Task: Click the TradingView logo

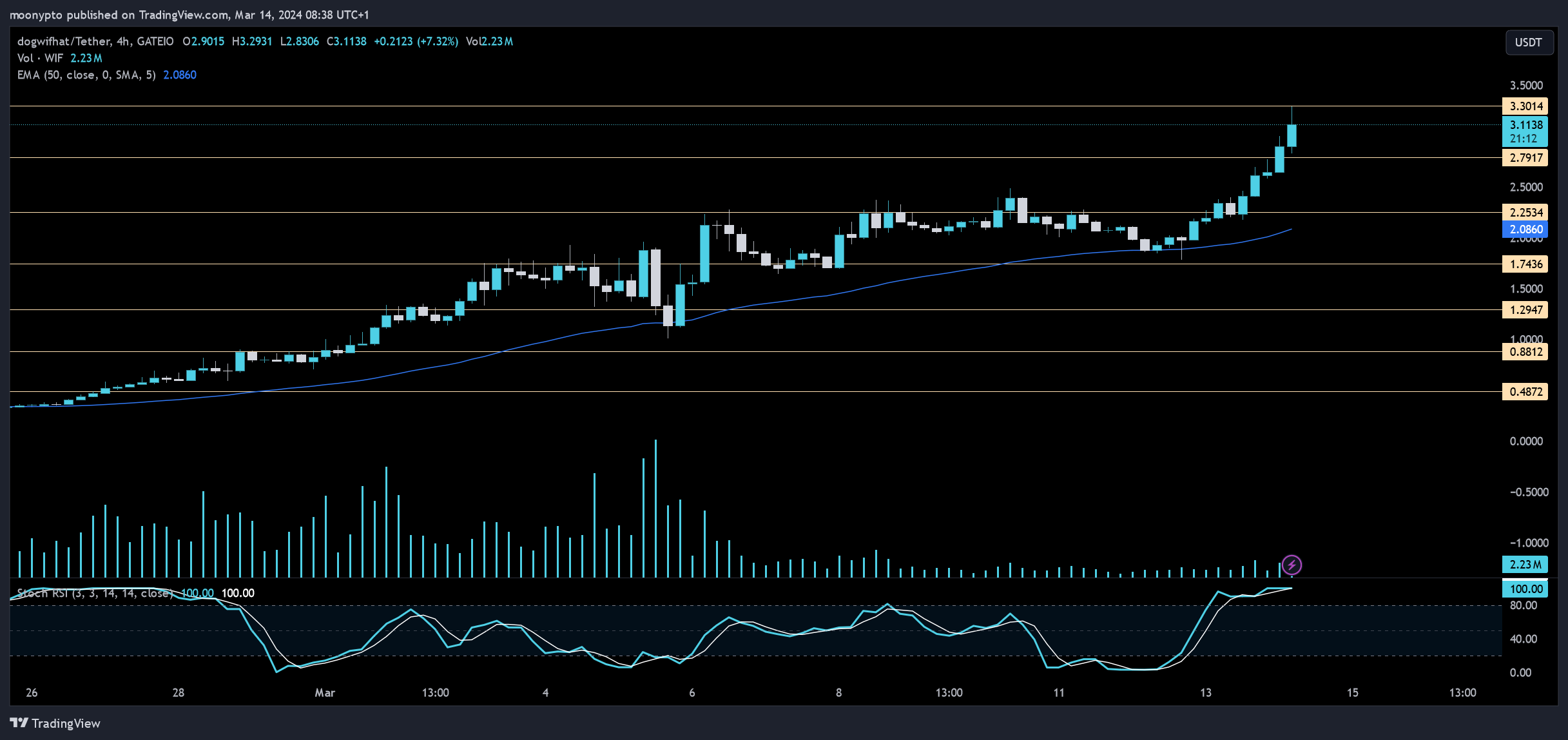Action: [x=55, y=723]
